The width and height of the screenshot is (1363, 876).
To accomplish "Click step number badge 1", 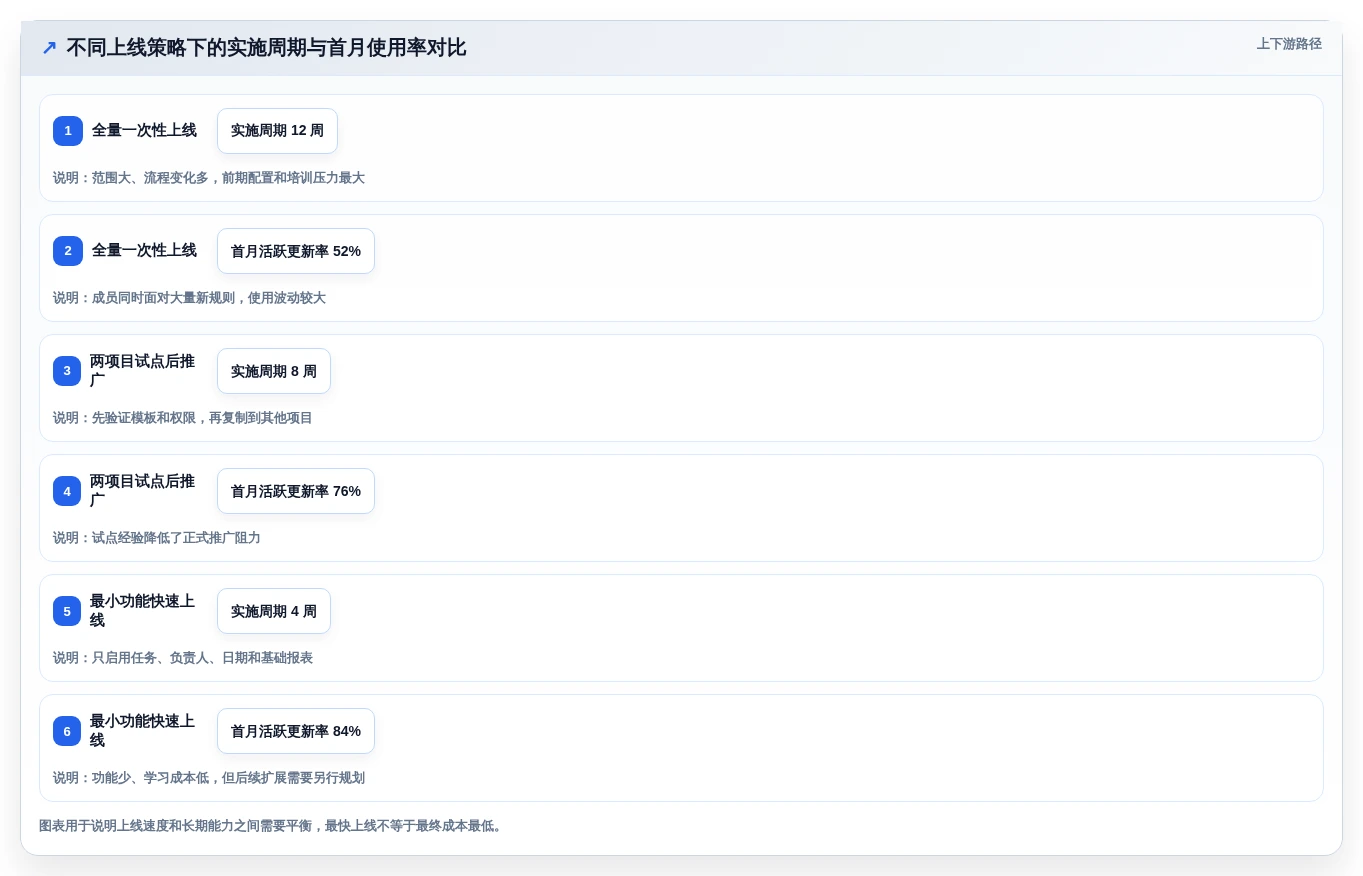I will pyautogui.click(x=68, y=131).
